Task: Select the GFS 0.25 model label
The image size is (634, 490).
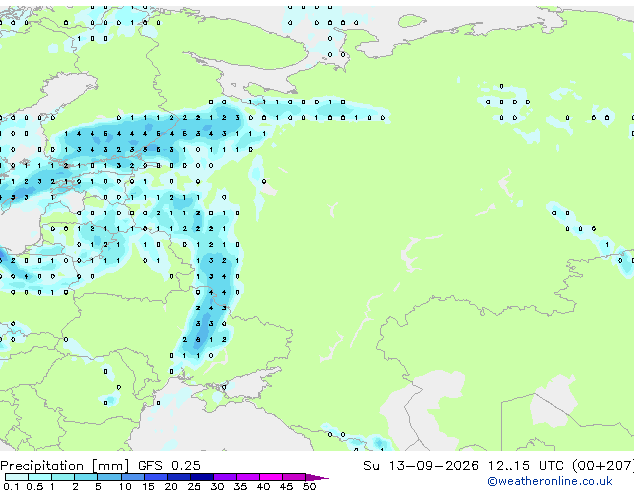Action: pyautogui.click(x=169, y=466)
